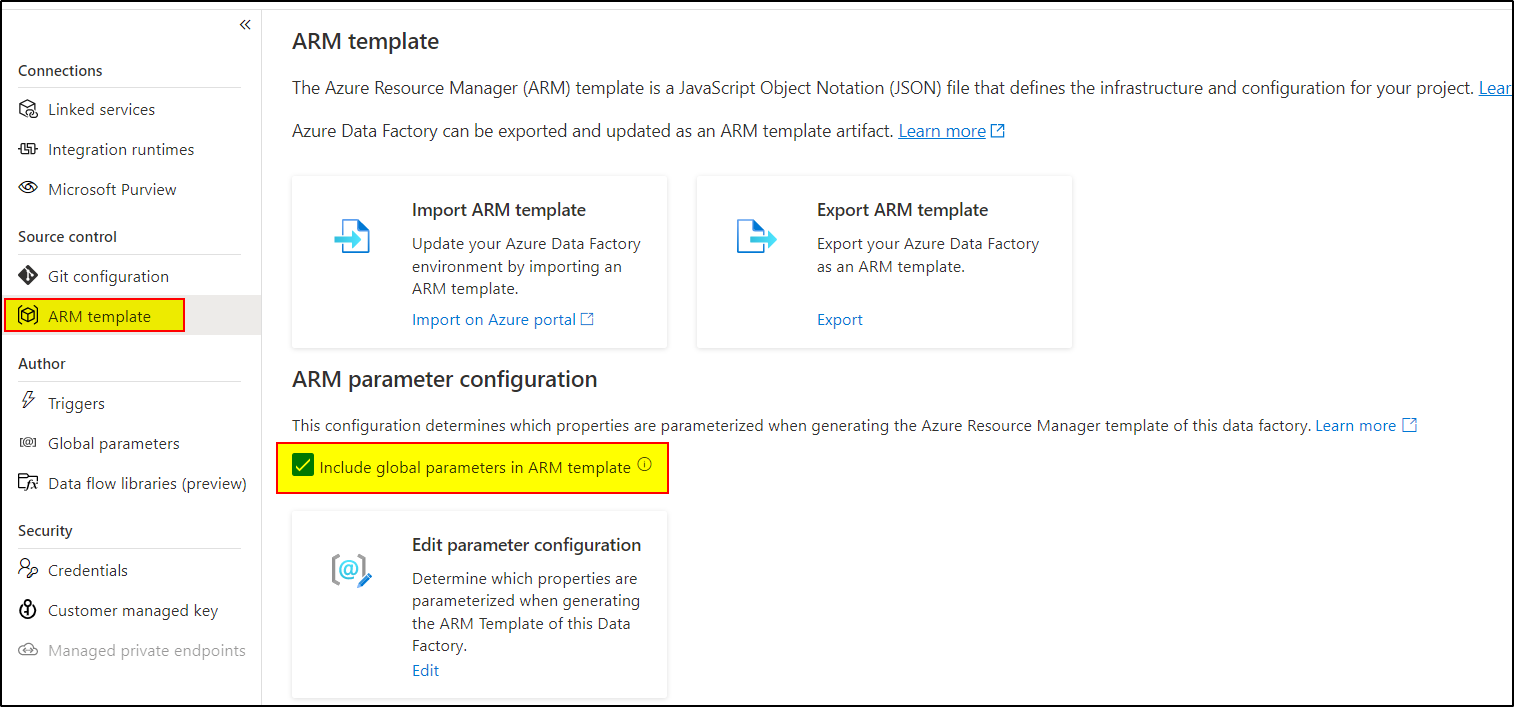The image size is (1514, 707).
Task: Click the ARM template cube icon
Action: point(28,316)
